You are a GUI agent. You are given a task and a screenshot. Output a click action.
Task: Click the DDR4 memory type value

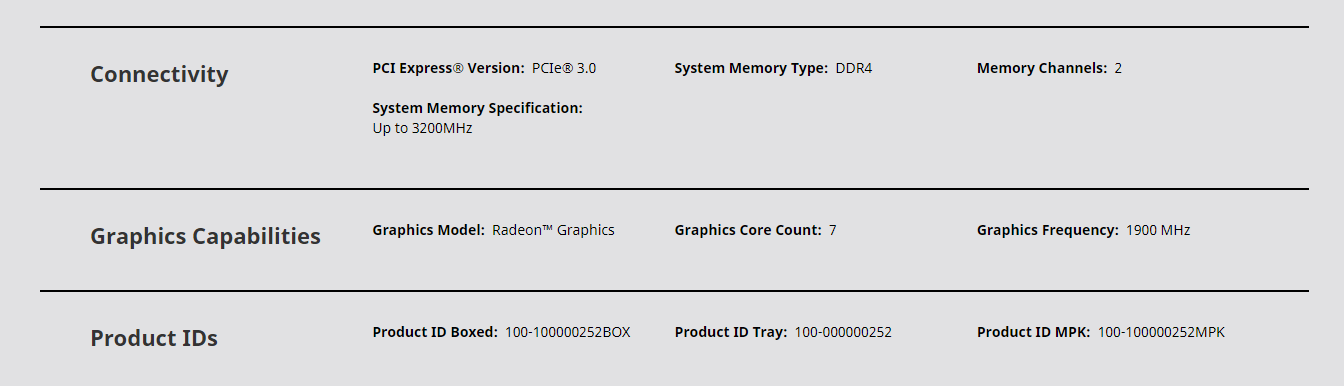[x=854, y=68]
